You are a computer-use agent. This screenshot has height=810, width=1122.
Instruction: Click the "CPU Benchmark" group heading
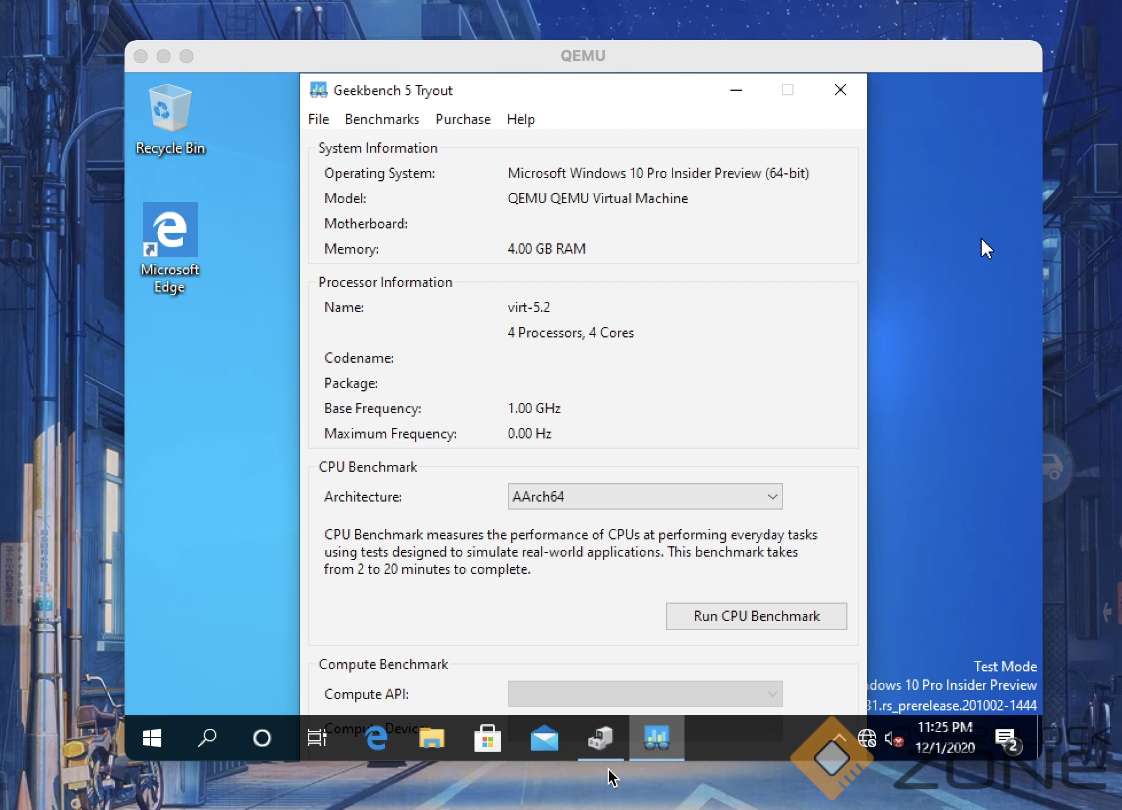coord(368,467)
